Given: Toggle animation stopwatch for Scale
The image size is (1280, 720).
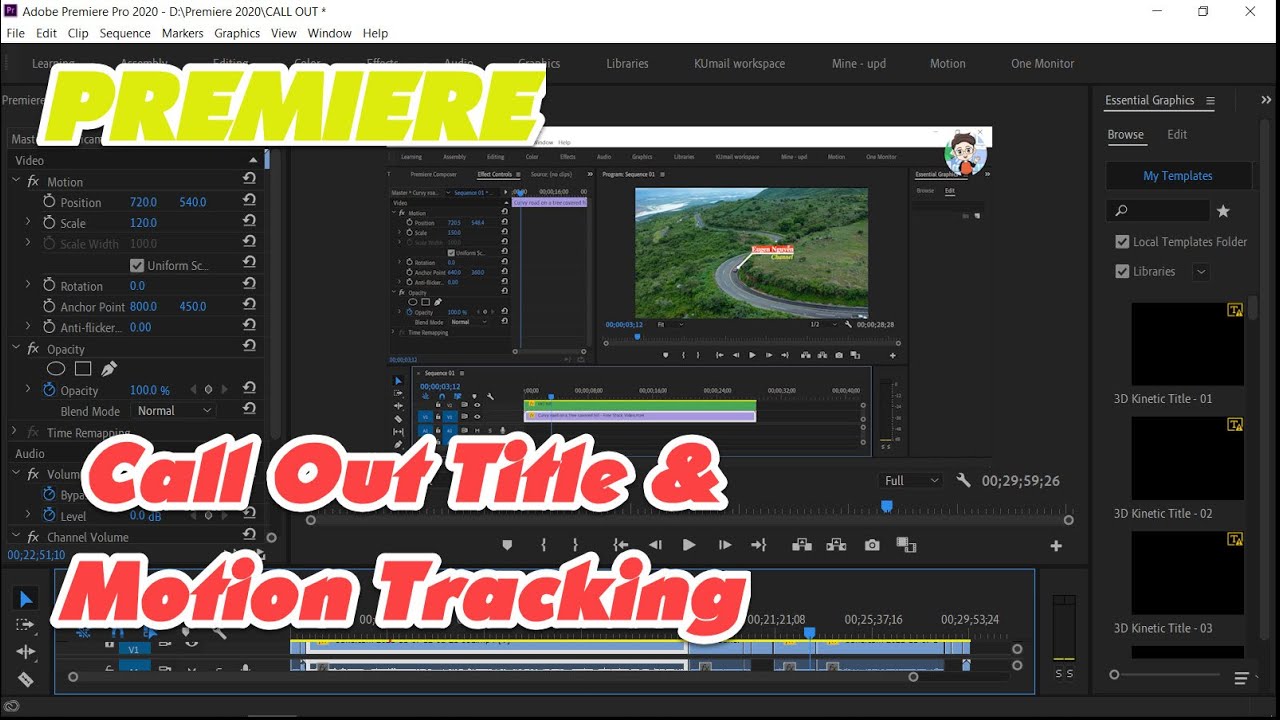Looking at the screenshot, I should coord(49,222).
